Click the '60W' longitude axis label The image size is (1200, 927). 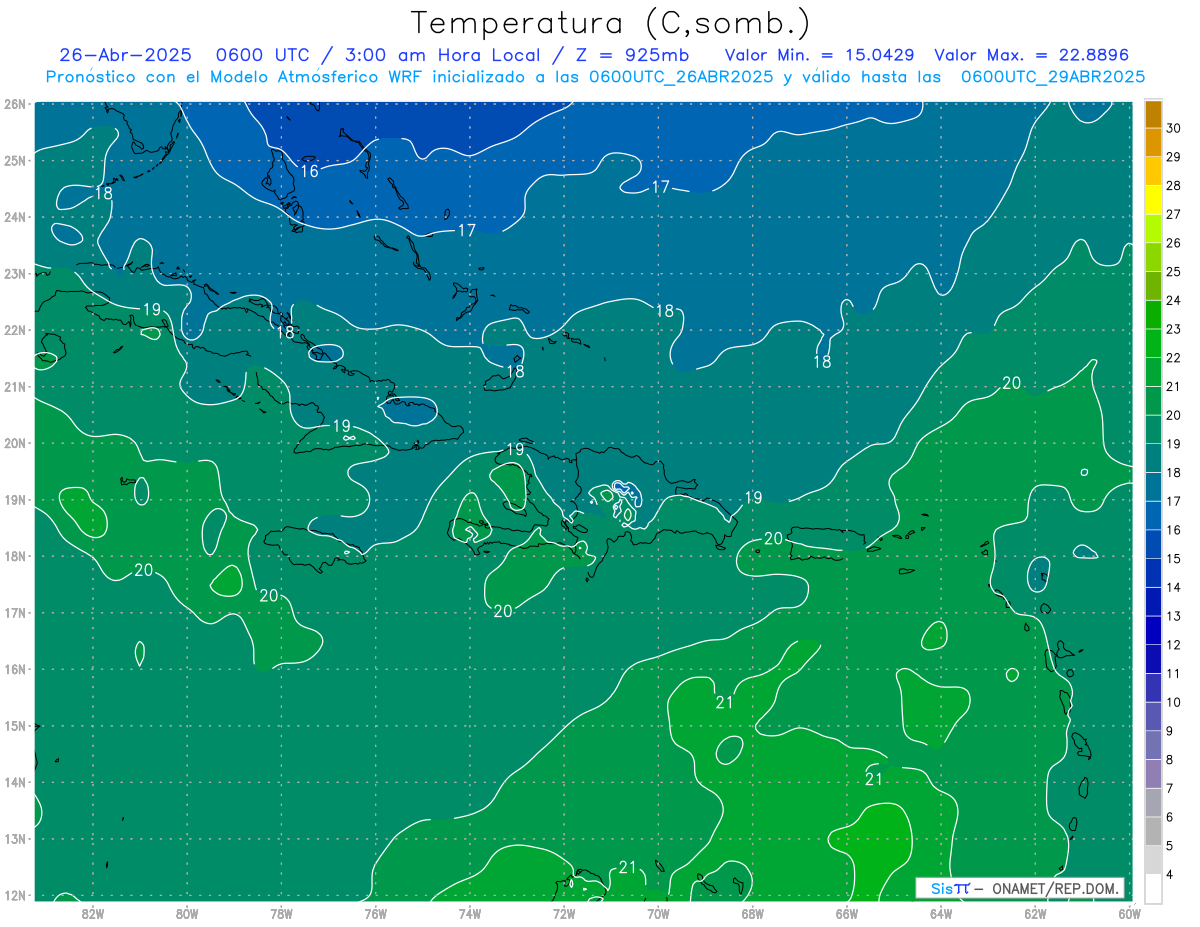[1129, 912]
